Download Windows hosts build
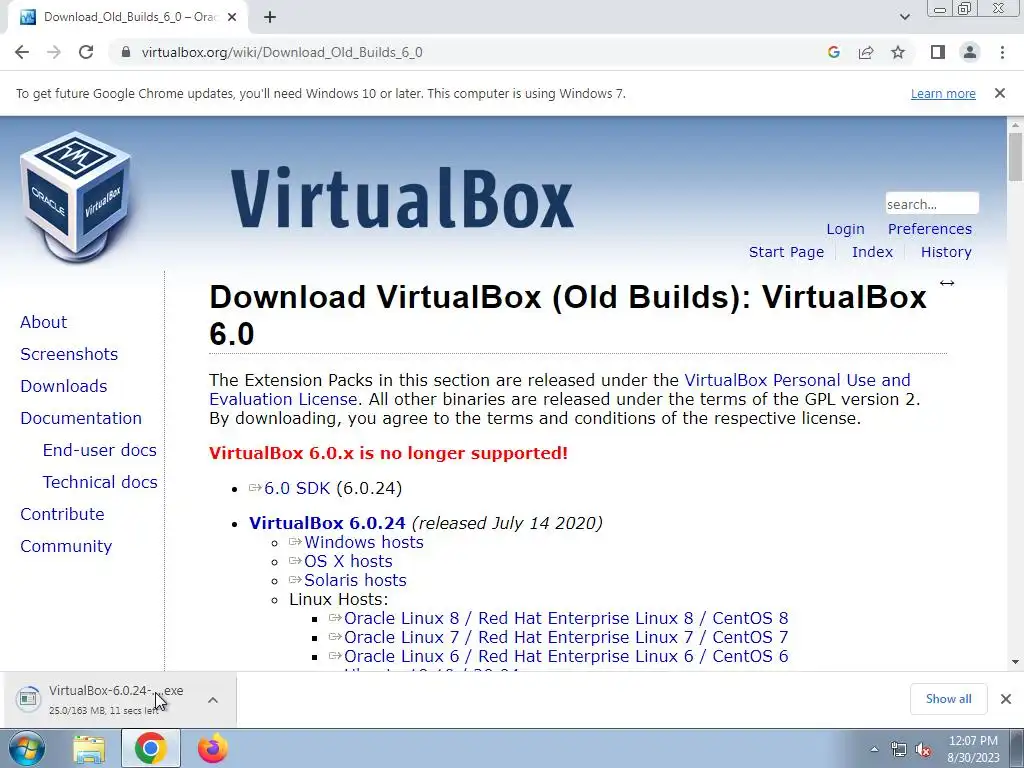The image size is (1024, 768). click(x=364, y=542)
